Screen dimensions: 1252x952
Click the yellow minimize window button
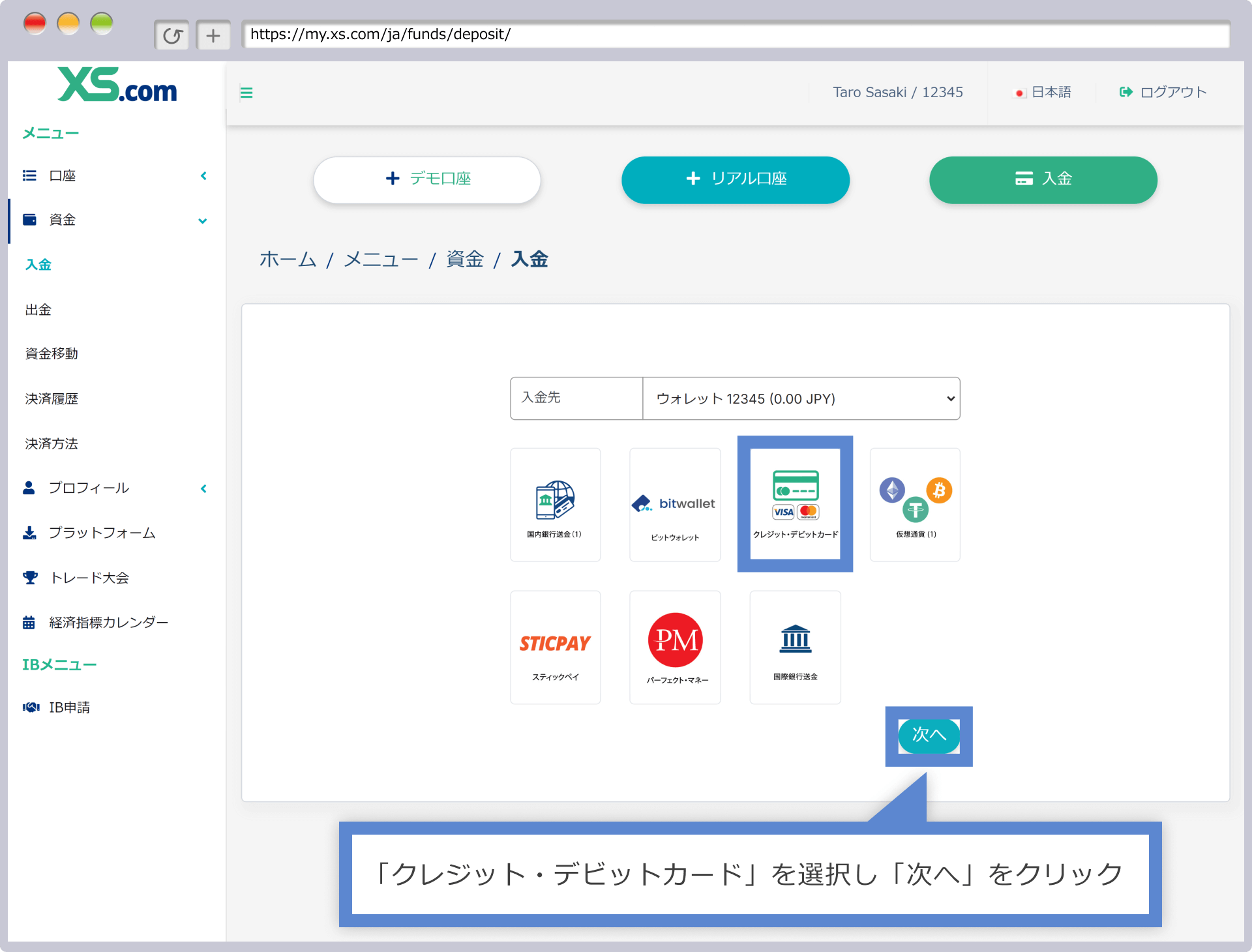tap(68, 24)
